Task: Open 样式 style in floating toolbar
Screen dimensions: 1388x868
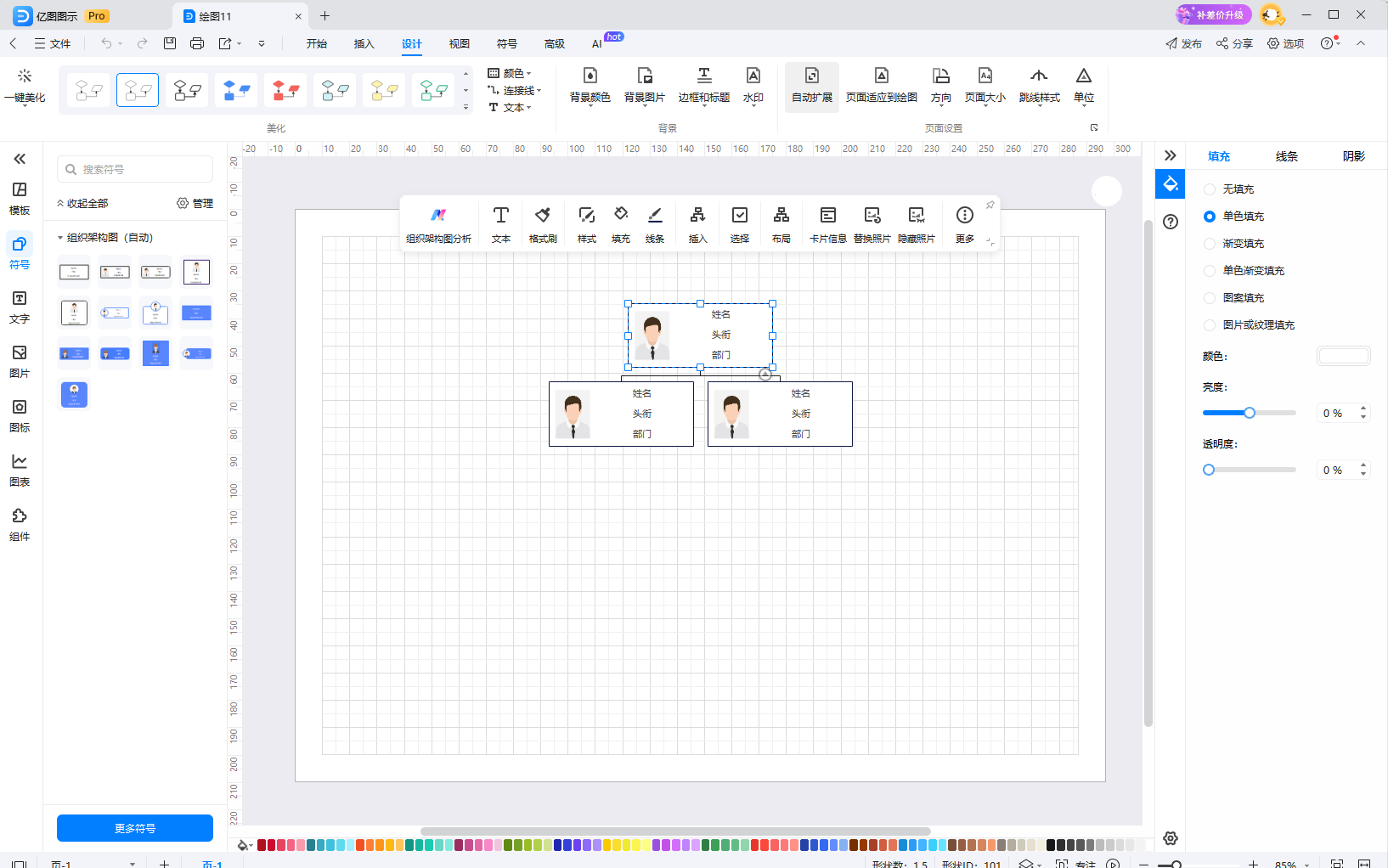Action: [x=587, y=225]
